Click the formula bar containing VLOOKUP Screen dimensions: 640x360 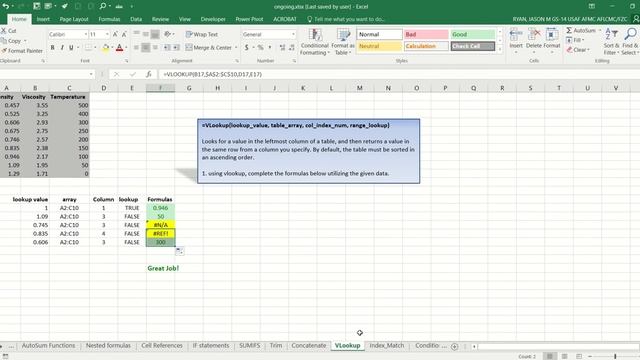point(398,74)
